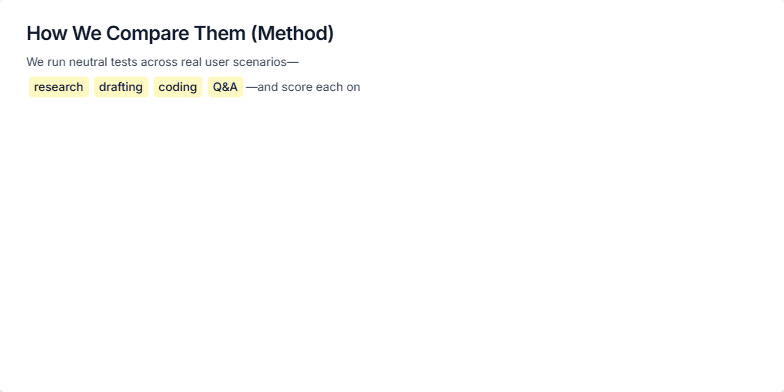The image size is (784, 392).
Task: Click the word "and" following the Q&A chip
Action: coord(268,87)
